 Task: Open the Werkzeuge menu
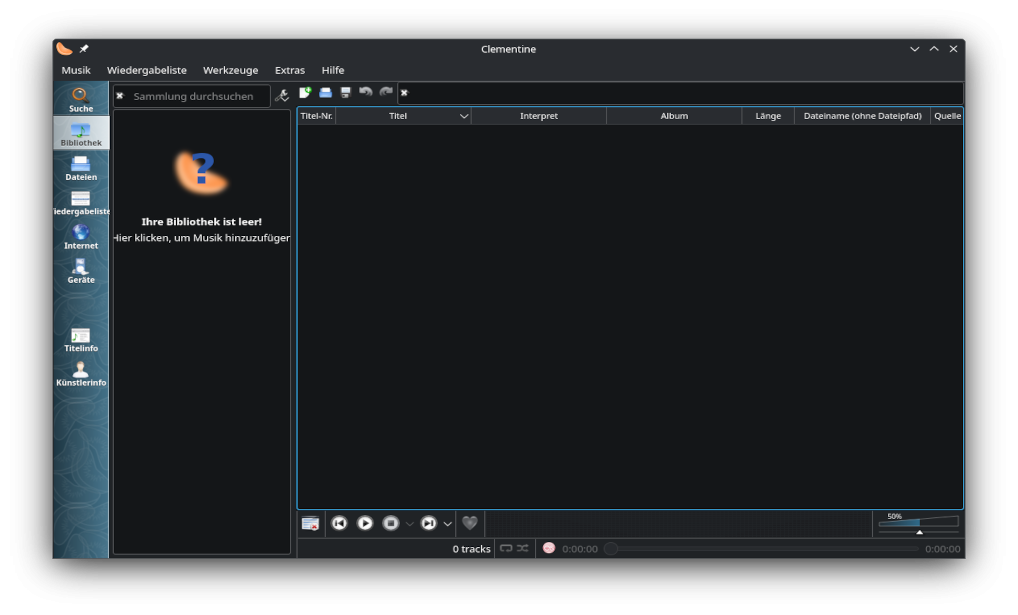[x=230, y=70]
